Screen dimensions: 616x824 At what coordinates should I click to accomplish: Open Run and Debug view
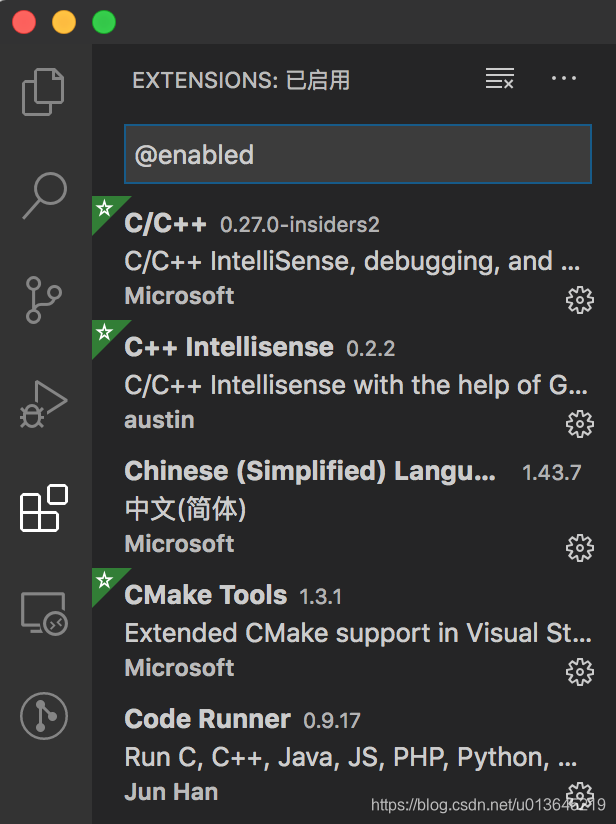click(x=44, y=405)
